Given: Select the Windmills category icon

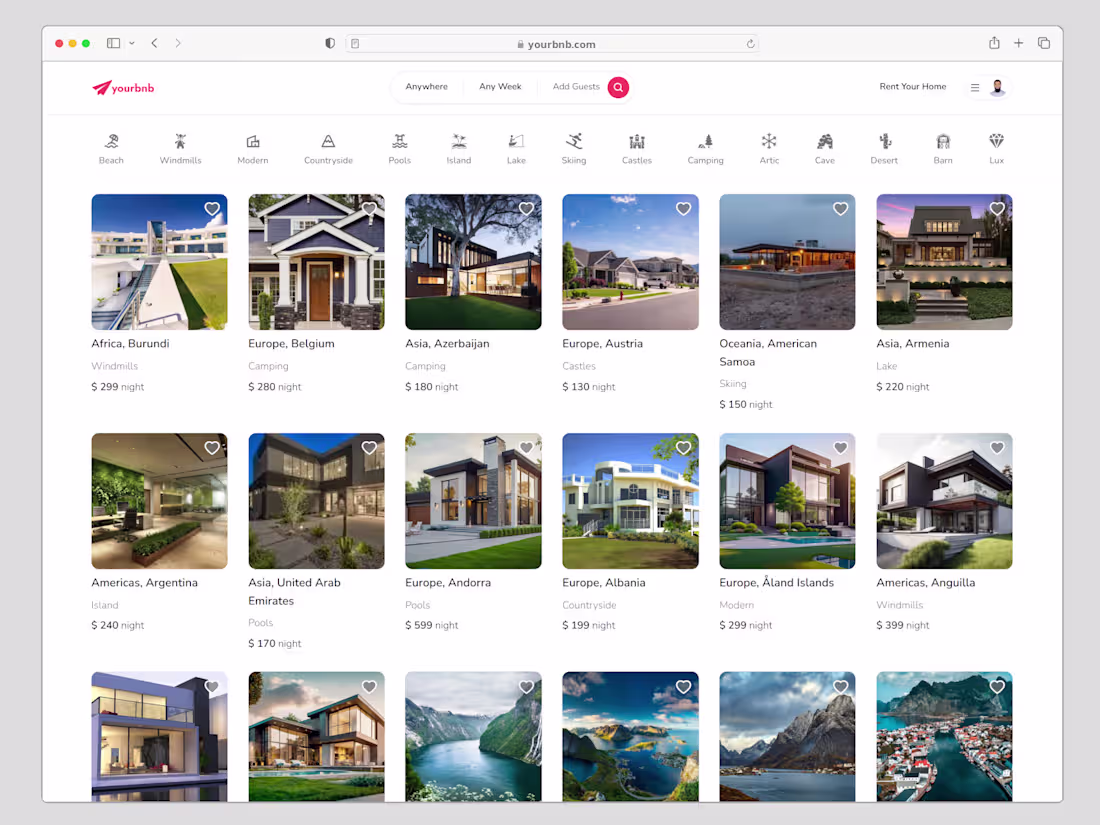Looking at the screenshot, I should coord(180,147).
